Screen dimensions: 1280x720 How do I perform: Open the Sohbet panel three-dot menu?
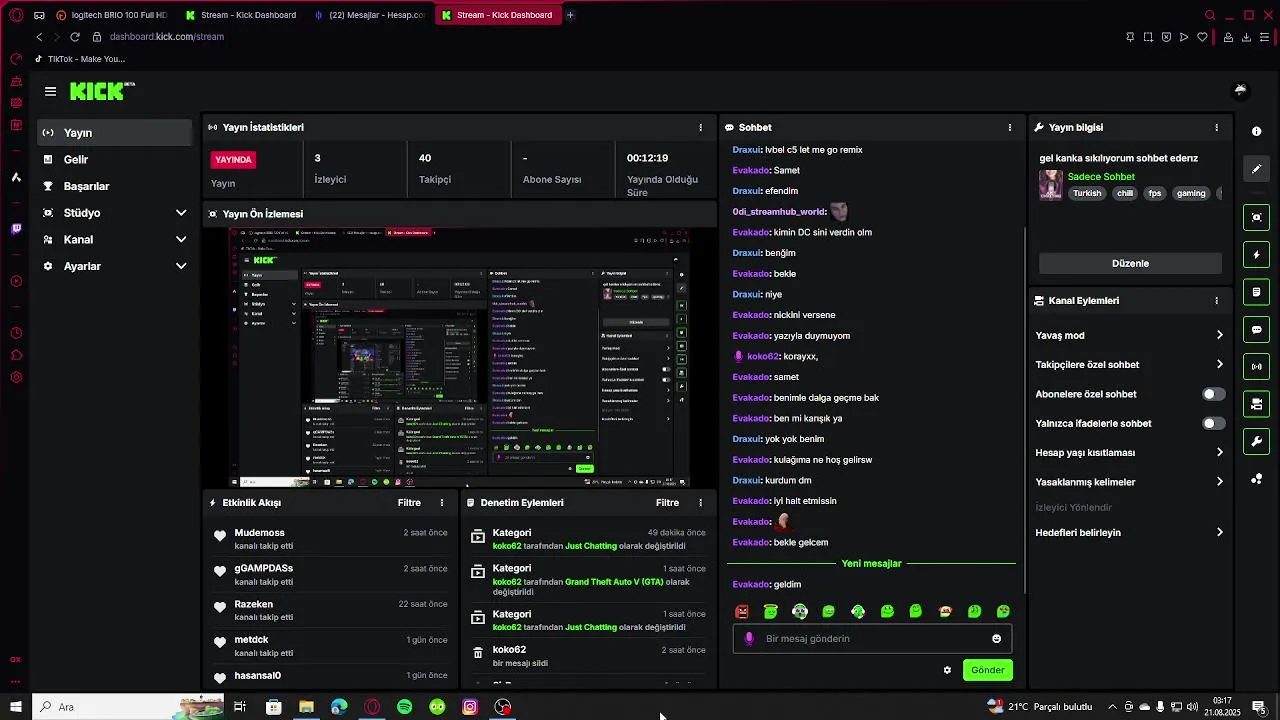point(1009,127)
